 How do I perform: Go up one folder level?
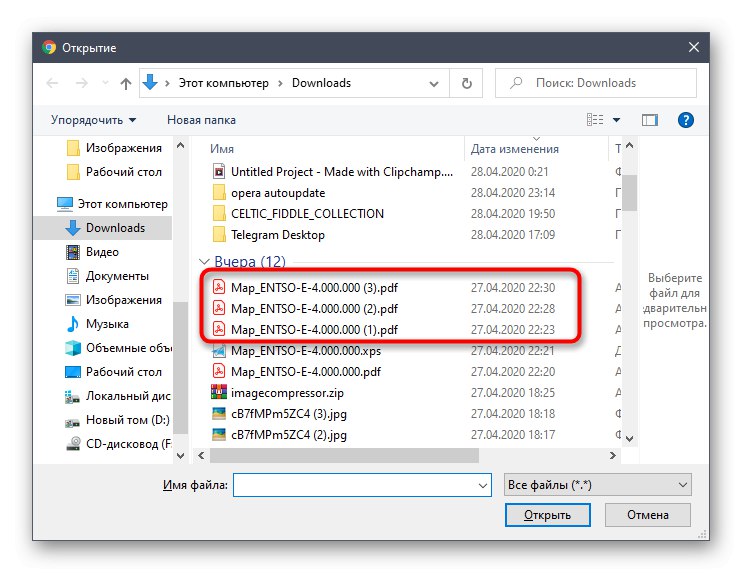126,83
